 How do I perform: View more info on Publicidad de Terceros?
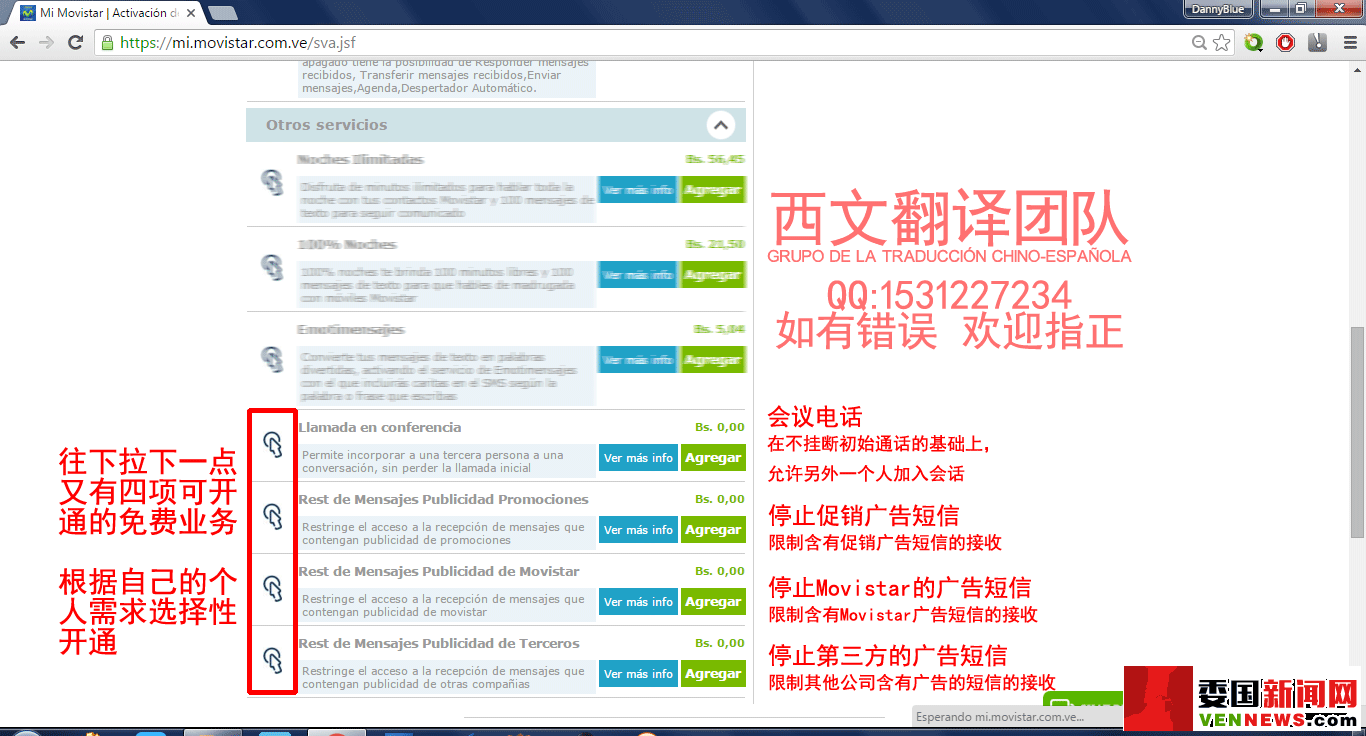click(638, 674)
